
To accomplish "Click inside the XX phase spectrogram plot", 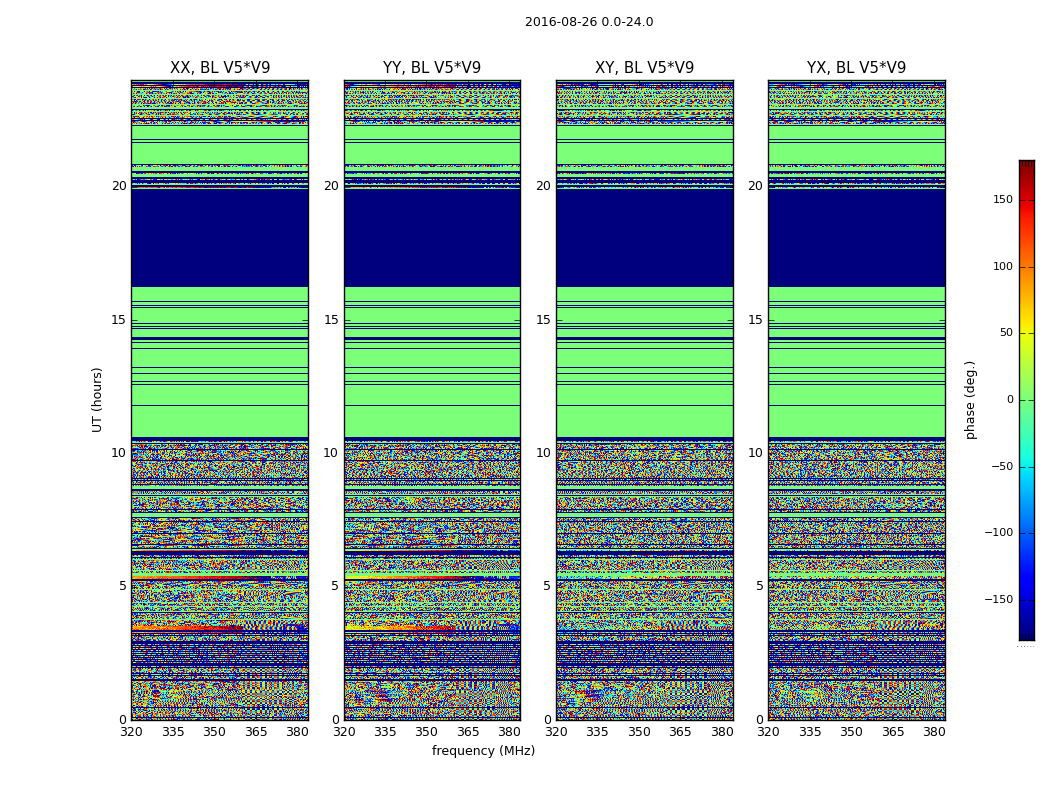I will tap(220, 400).
